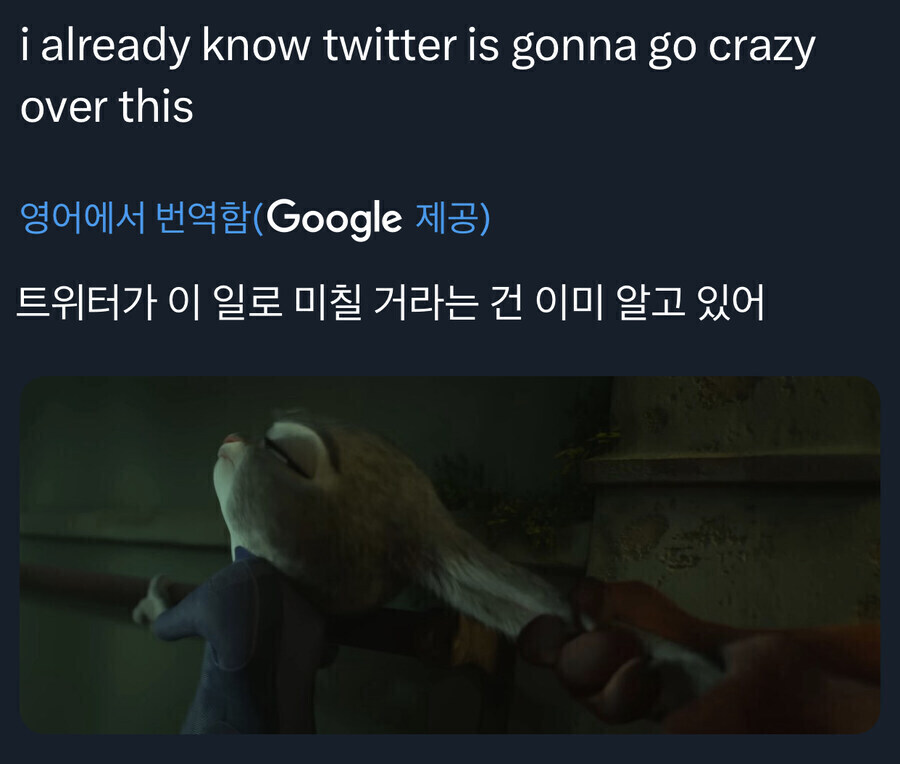Viewport: 900px width, 764px height.
Task: Click 'over this' on the second line
Action: point(106,106)
